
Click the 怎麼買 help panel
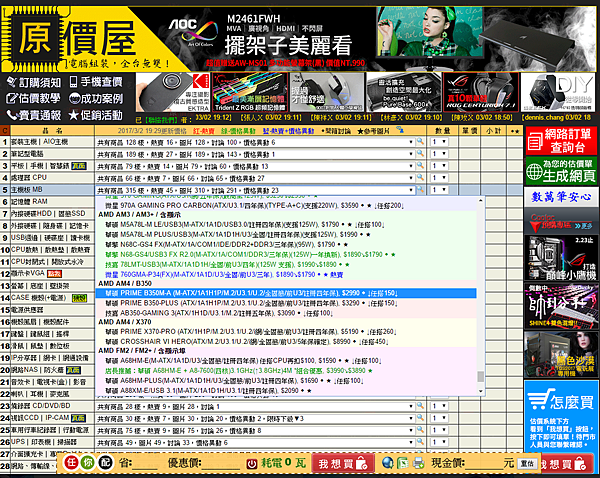pos(561,416)
